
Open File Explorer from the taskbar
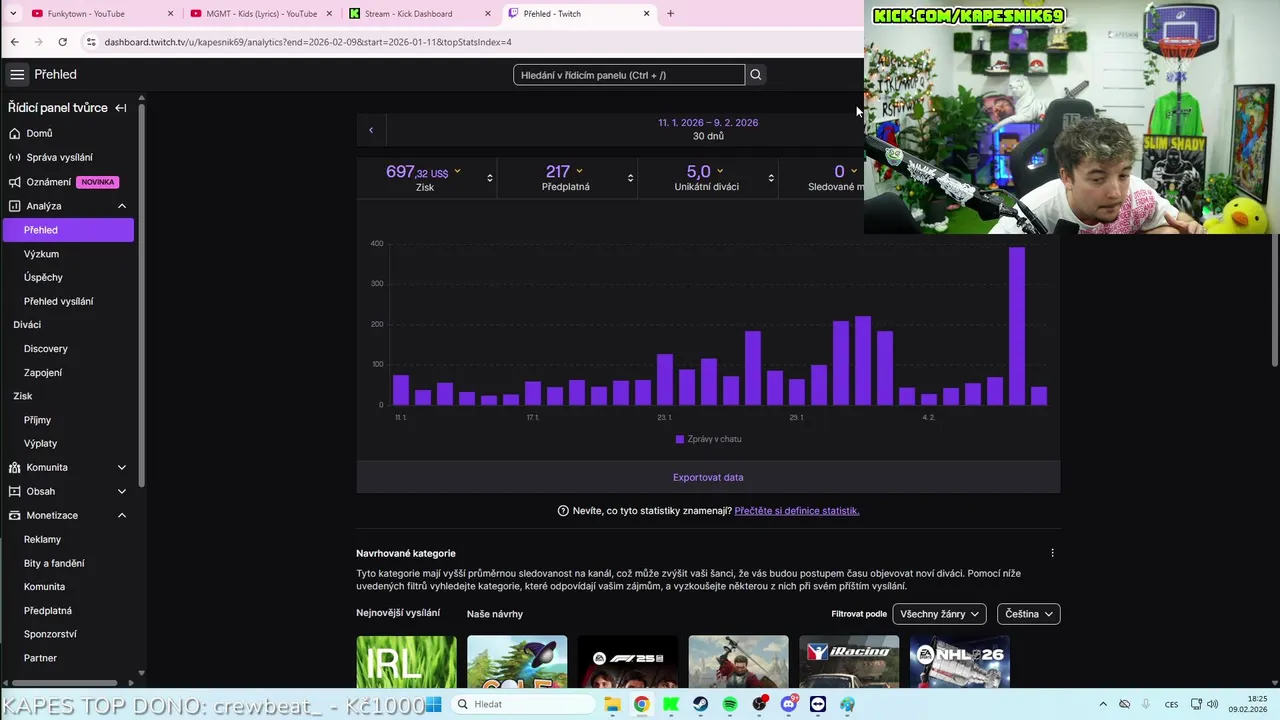[612, 704]
